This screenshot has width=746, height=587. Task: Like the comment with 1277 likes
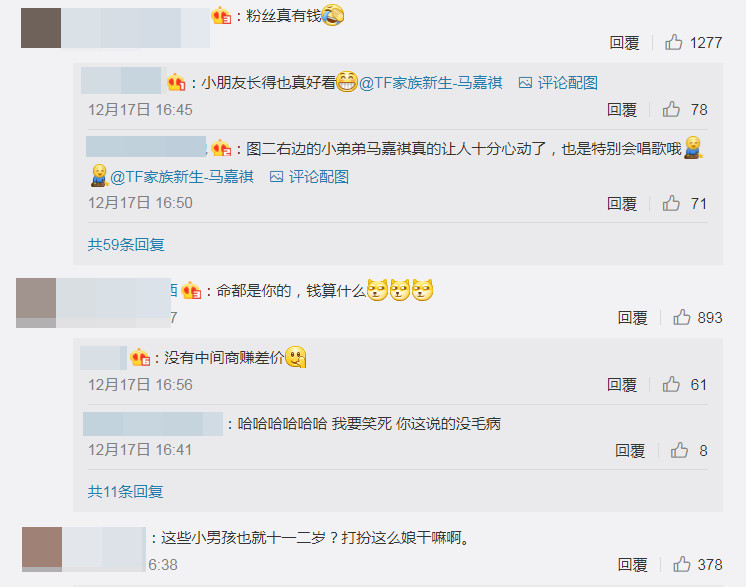674,42
